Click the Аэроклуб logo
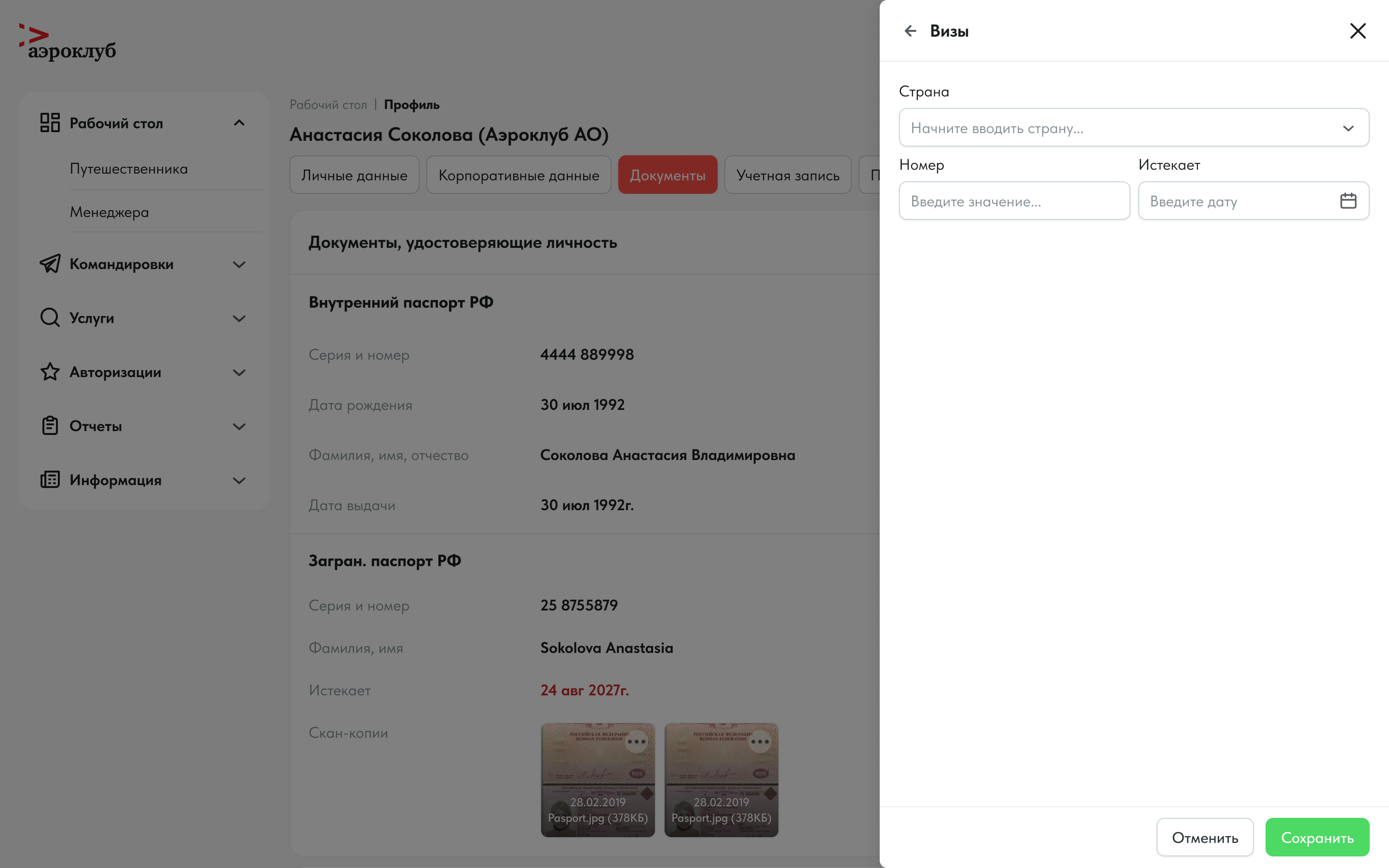 (68, 42)
